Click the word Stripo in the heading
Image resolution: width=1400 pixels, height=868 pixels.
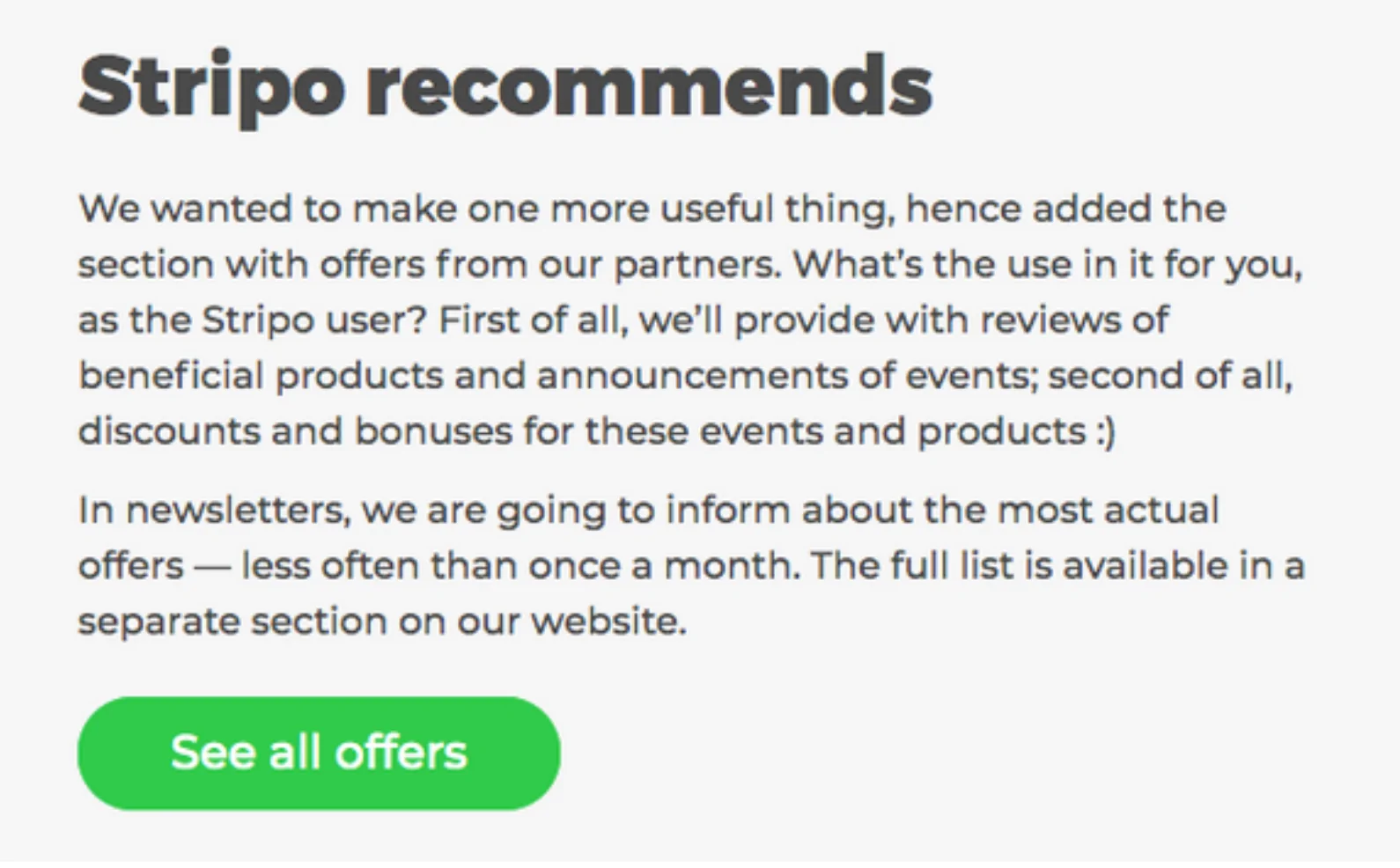click(211, 85)
